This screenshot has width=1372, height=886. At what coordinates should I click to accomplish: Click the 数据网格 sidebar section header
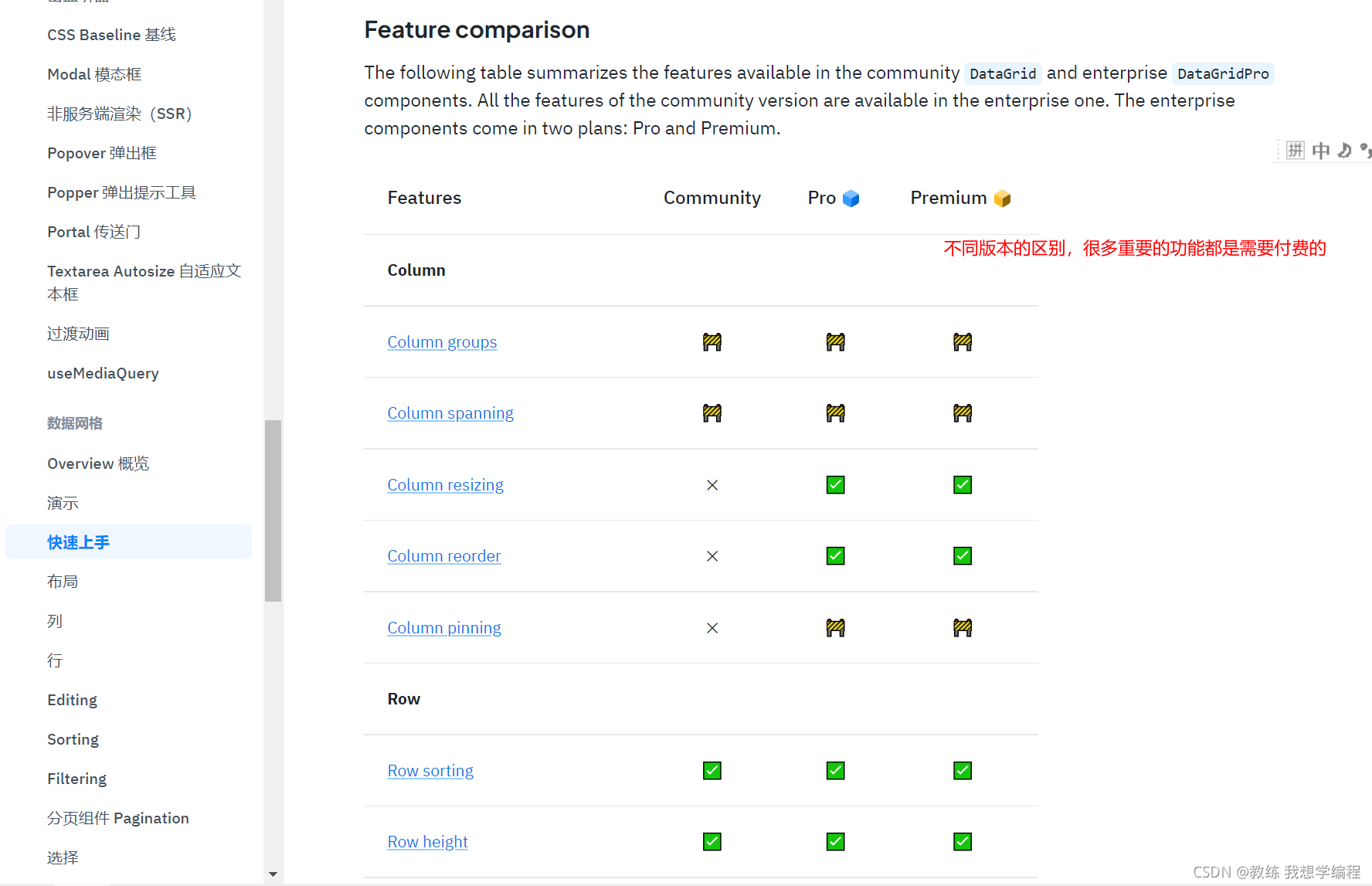pos(74,423)
